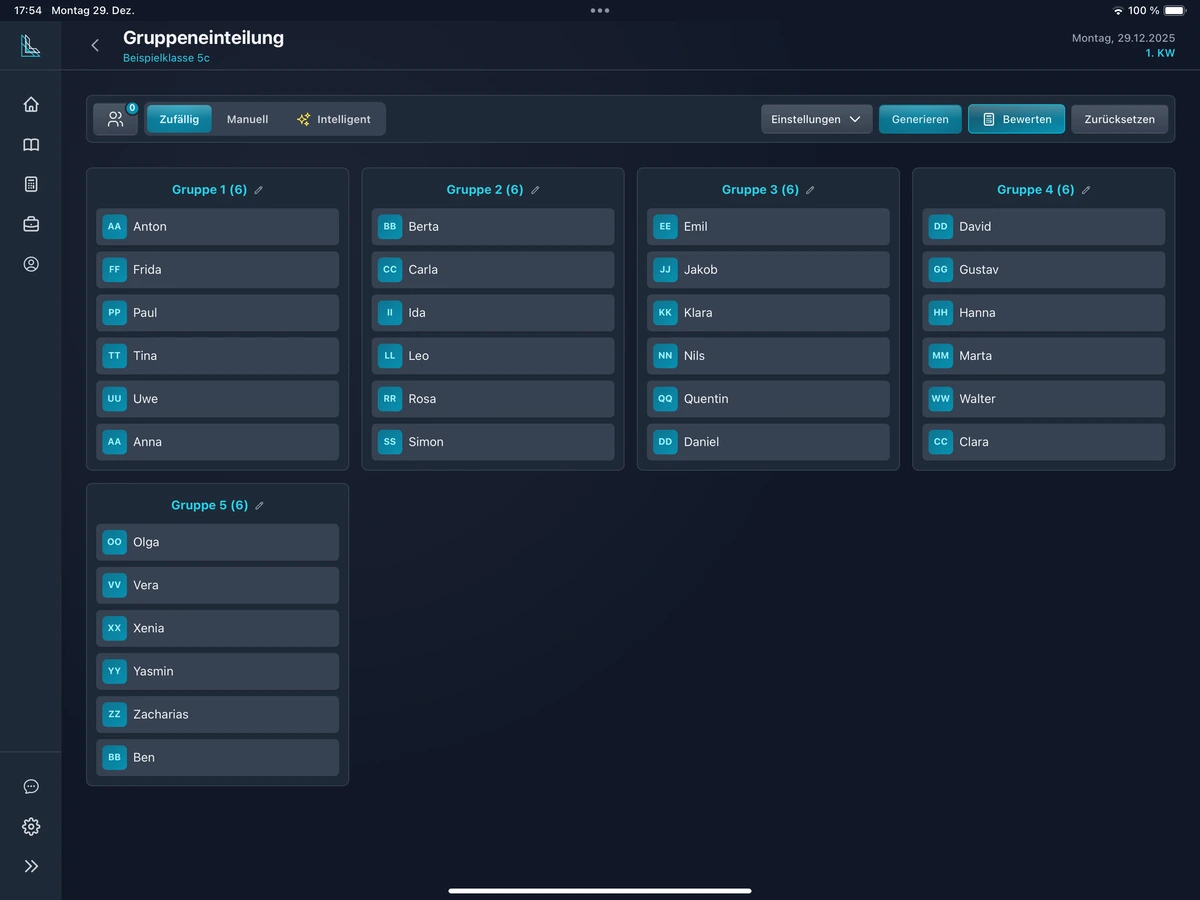1200x900 pixels.
Task: Click the students icon with badge
Action: coord(116,119)
